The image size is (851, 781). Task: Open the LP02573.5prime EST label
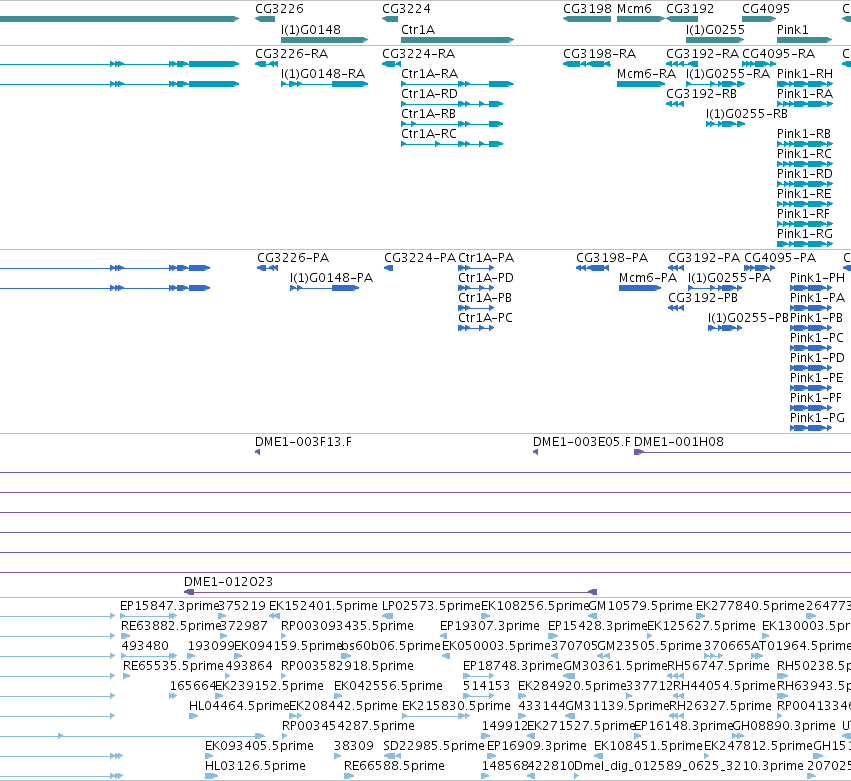(x=431, y=606)
